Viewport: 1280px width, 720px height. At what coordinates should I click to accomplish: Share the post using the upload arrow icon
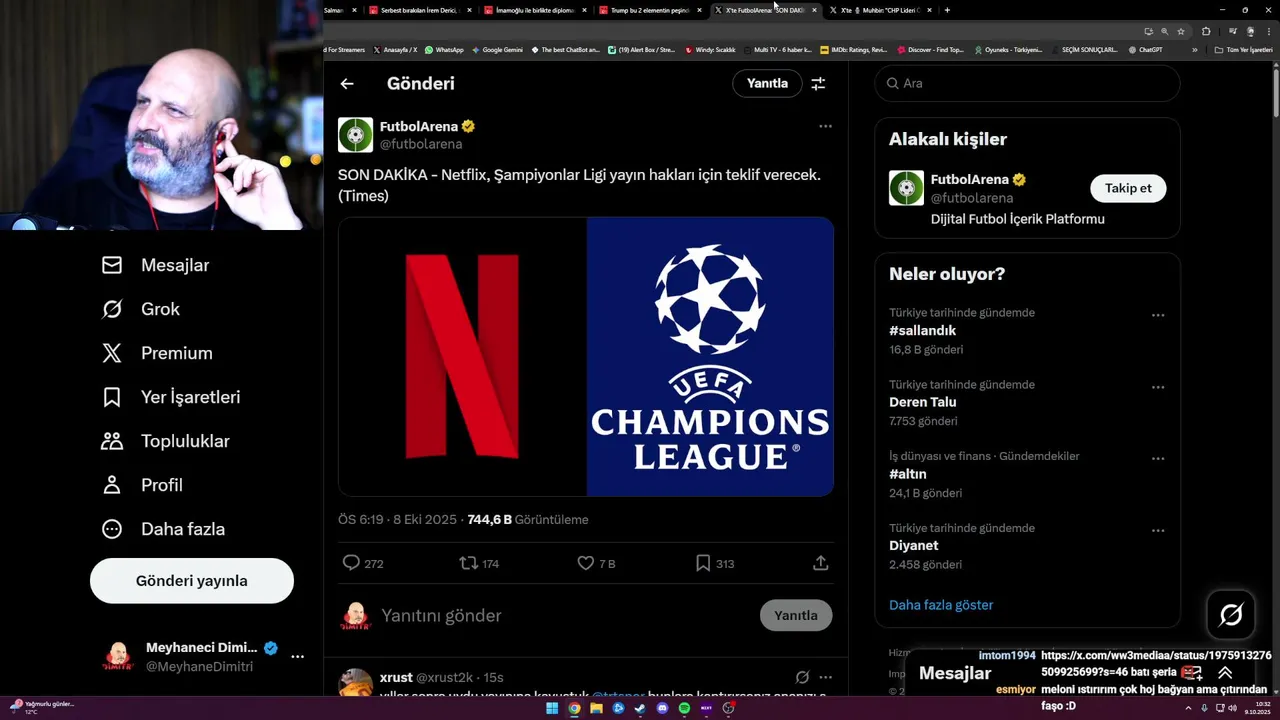(820, 563)
